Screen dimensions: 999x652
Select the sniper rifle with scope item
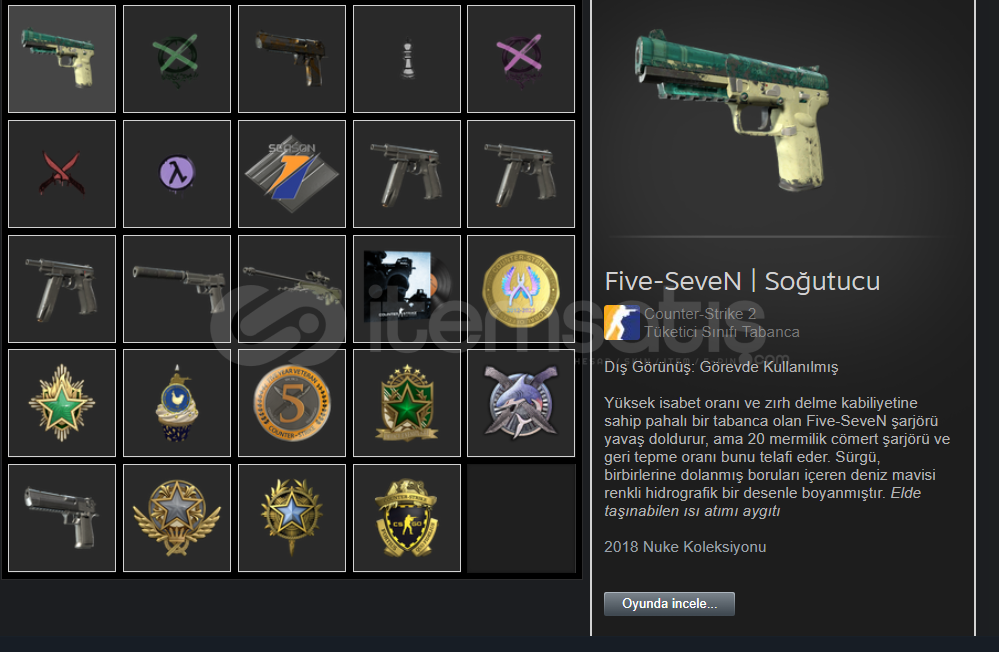click(x=292, y=288)
